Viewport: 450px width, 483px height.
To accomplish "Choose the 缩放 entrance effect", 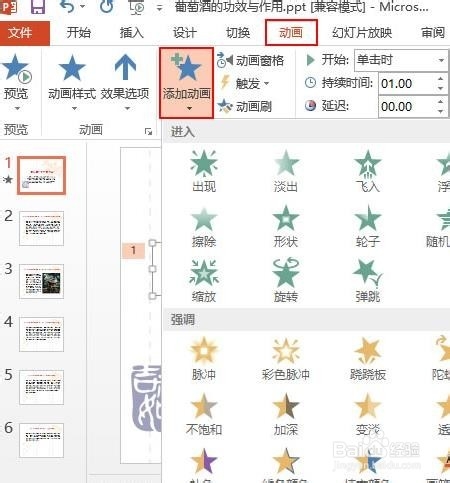I will click(x=204, y=281).
